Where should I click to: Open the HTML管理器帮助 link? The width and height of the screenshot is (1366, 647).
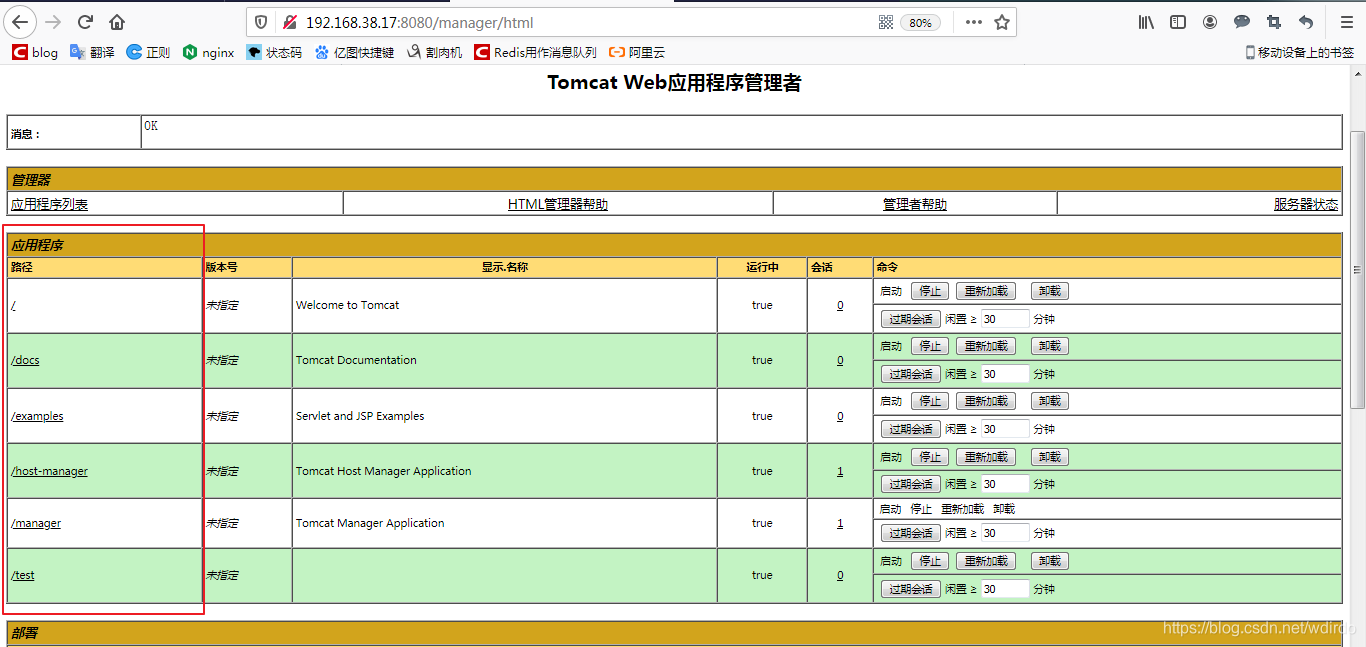click(x=558, y=204)
